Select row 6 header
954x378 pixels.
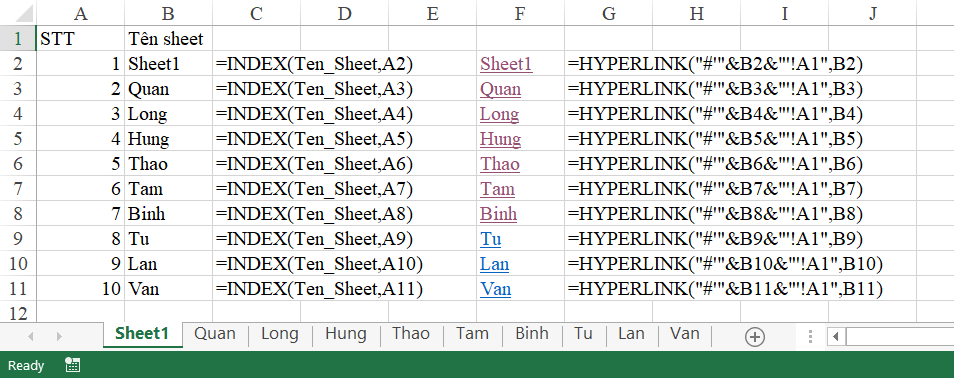(18, 164)
